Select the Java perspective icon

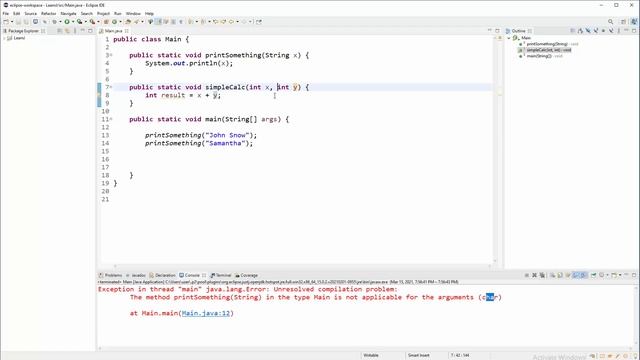click(634, 21)
